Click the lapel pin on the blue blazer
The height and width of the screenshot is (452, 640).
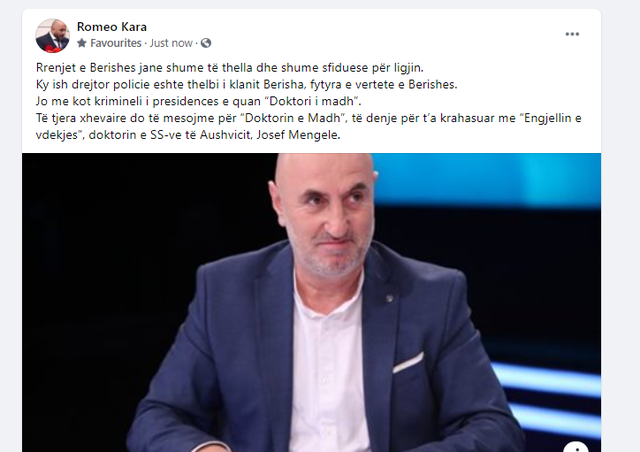point(389,298)
